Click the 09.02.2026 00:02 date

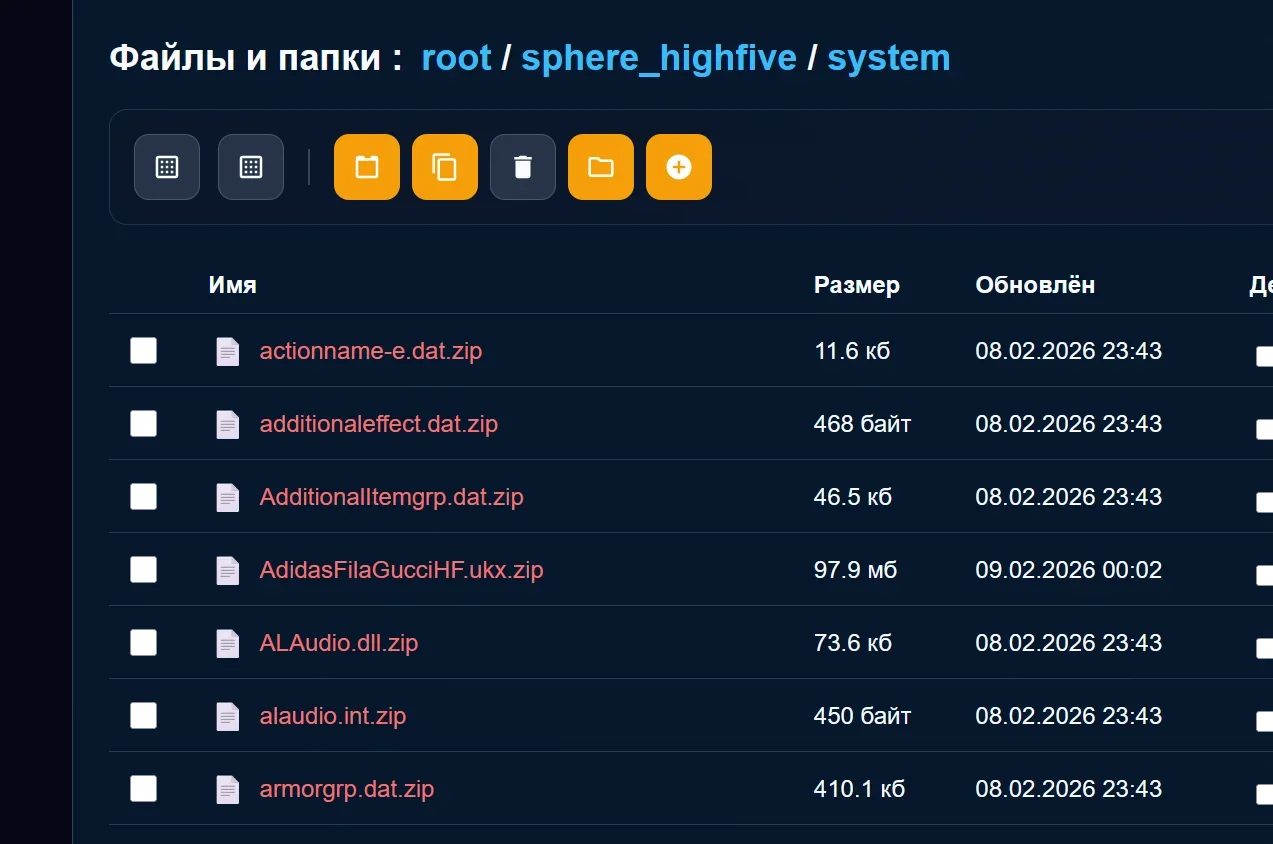[1069, 570]
